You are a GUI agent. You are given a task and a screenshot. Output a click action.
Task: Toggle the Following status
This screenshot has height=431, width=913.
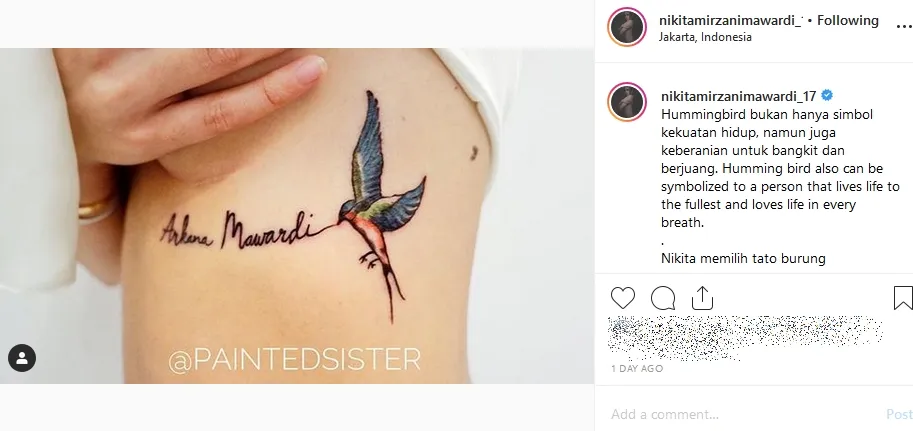point(848,20)
